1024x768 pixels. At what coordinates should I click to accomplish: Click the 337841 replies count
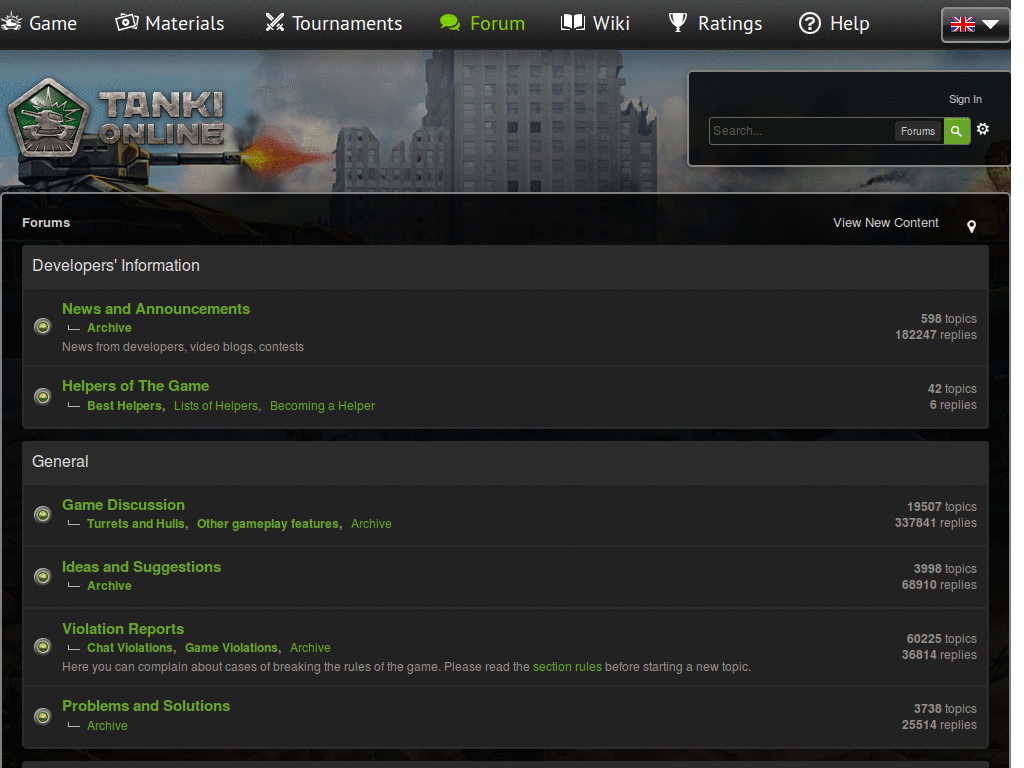click(x=935, y=523)
